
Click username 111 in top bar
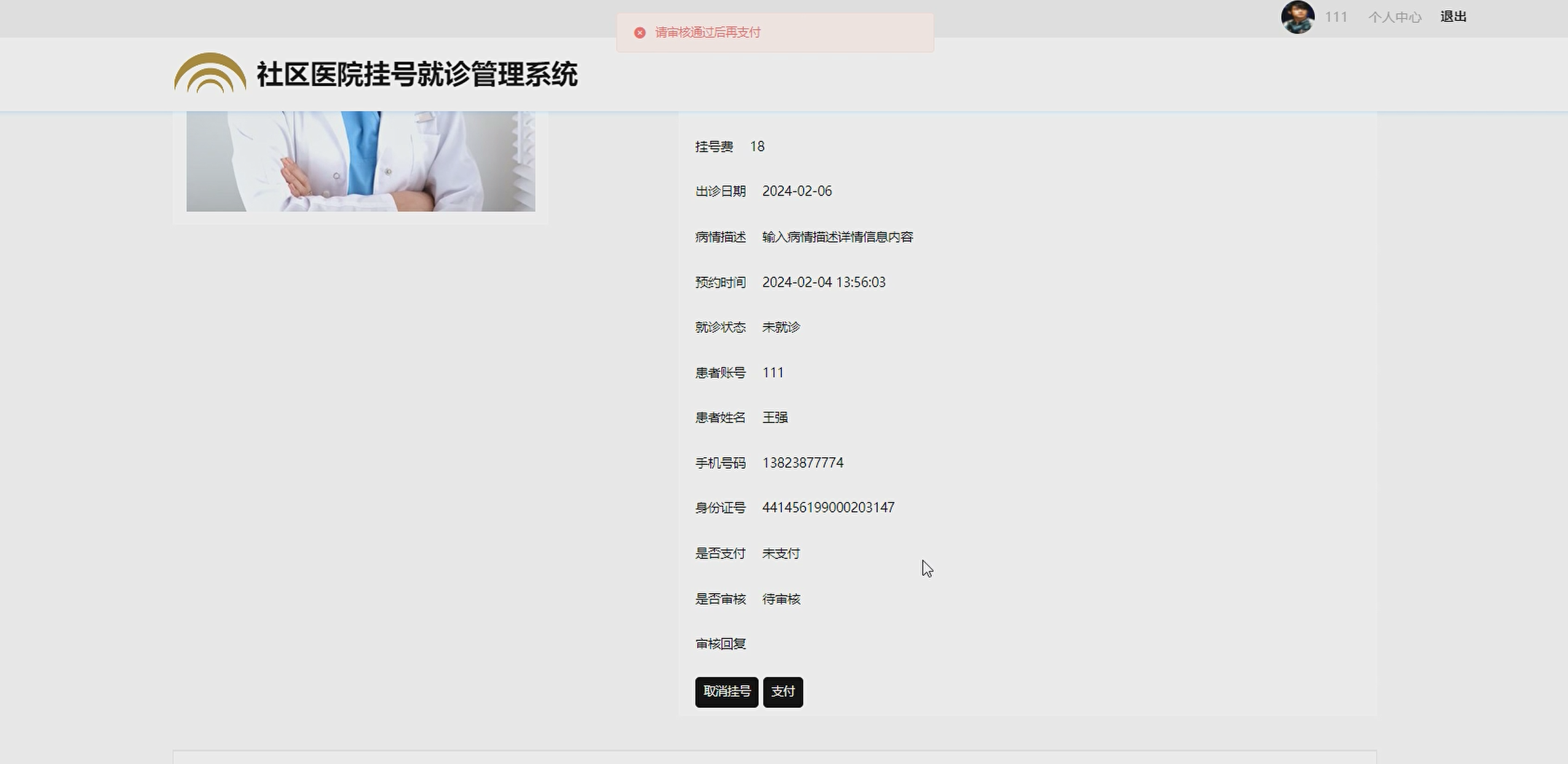pyautogui.click(x=1336, y=17)
